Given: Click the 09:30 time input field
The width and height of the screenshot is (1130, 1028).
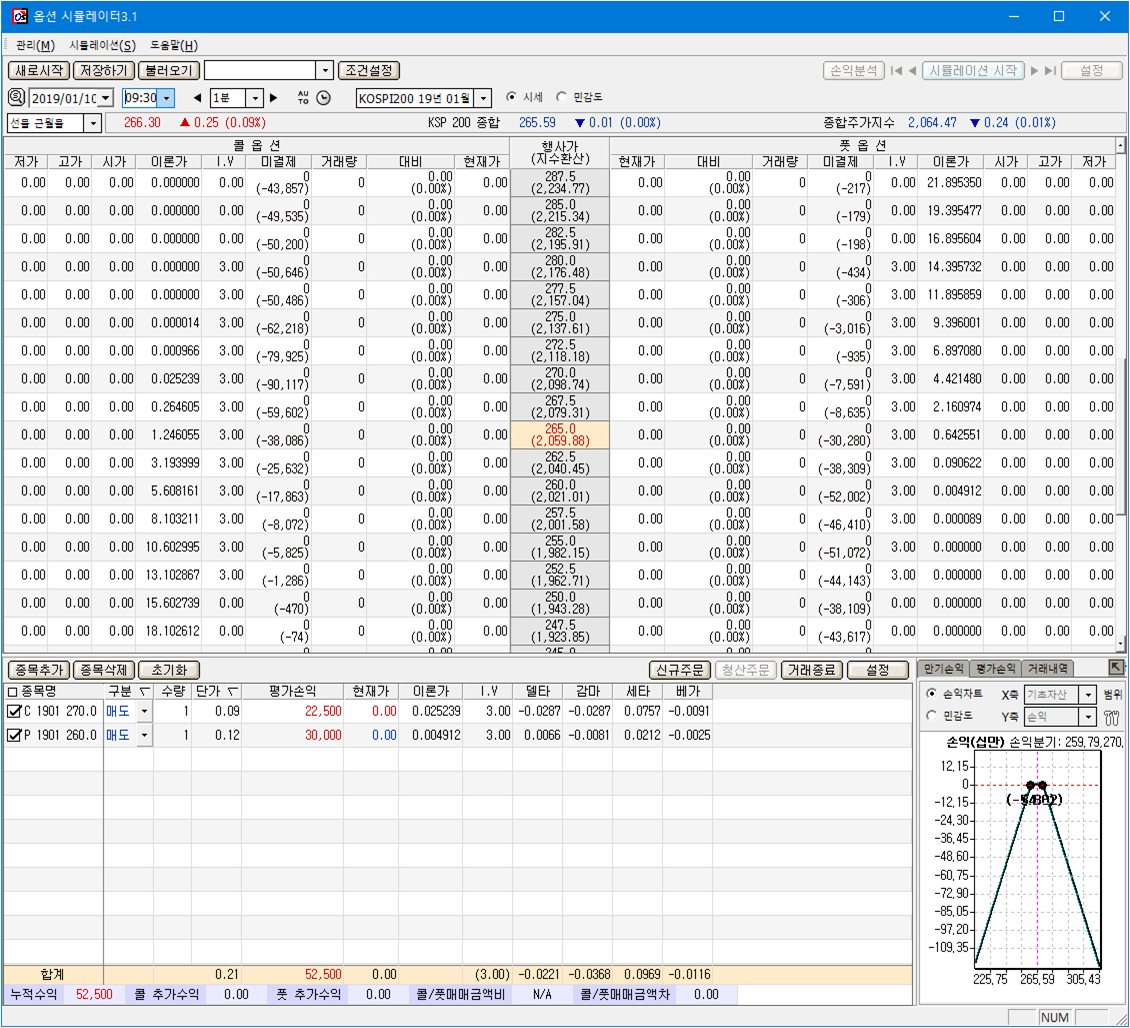Looking at the screenshot, I should [x=140, y=98].
